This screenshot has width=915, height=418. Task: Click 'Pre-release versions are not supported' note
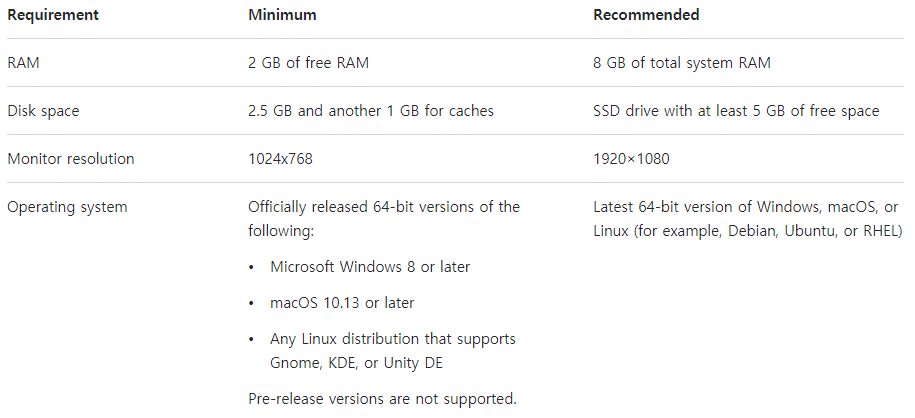(x=383, y=399)
